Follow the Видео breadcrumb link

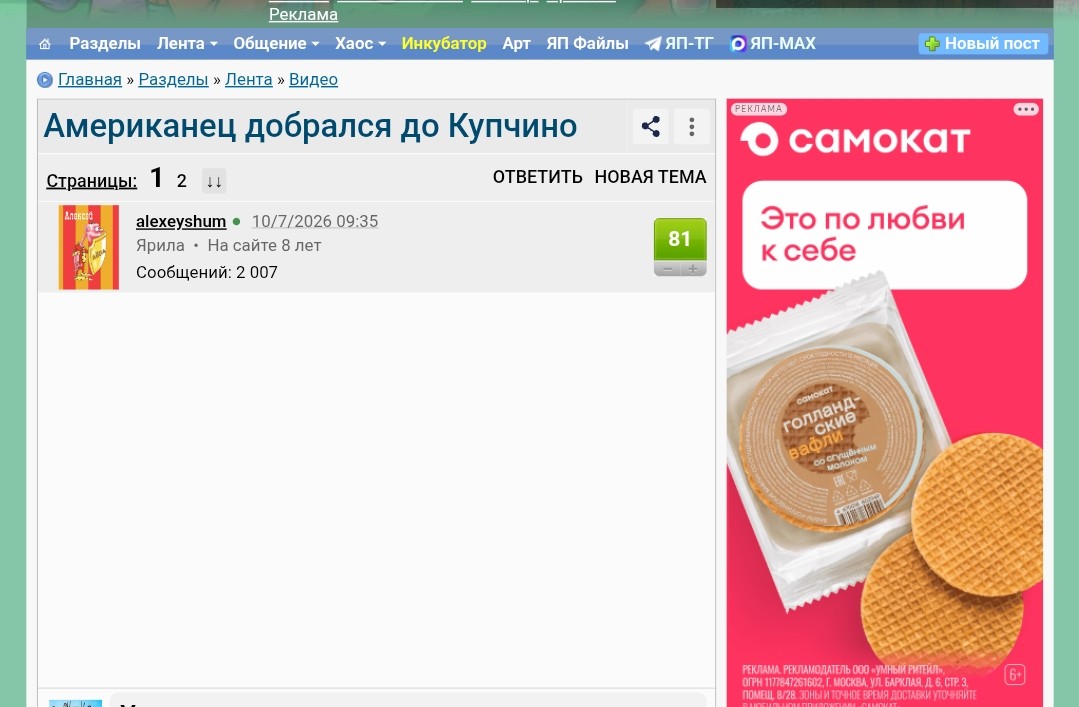pyautogui.click(x=313, y=79)
